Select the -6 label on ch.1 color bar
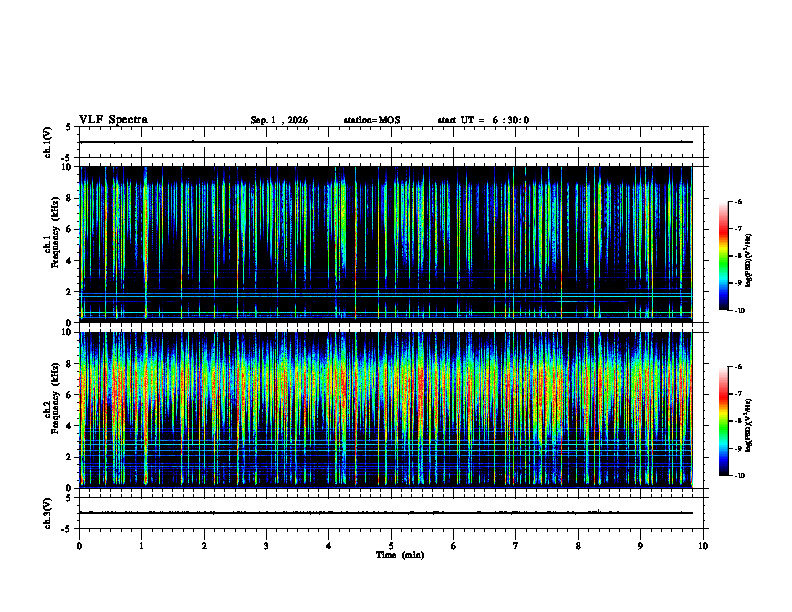 point(738,202)
